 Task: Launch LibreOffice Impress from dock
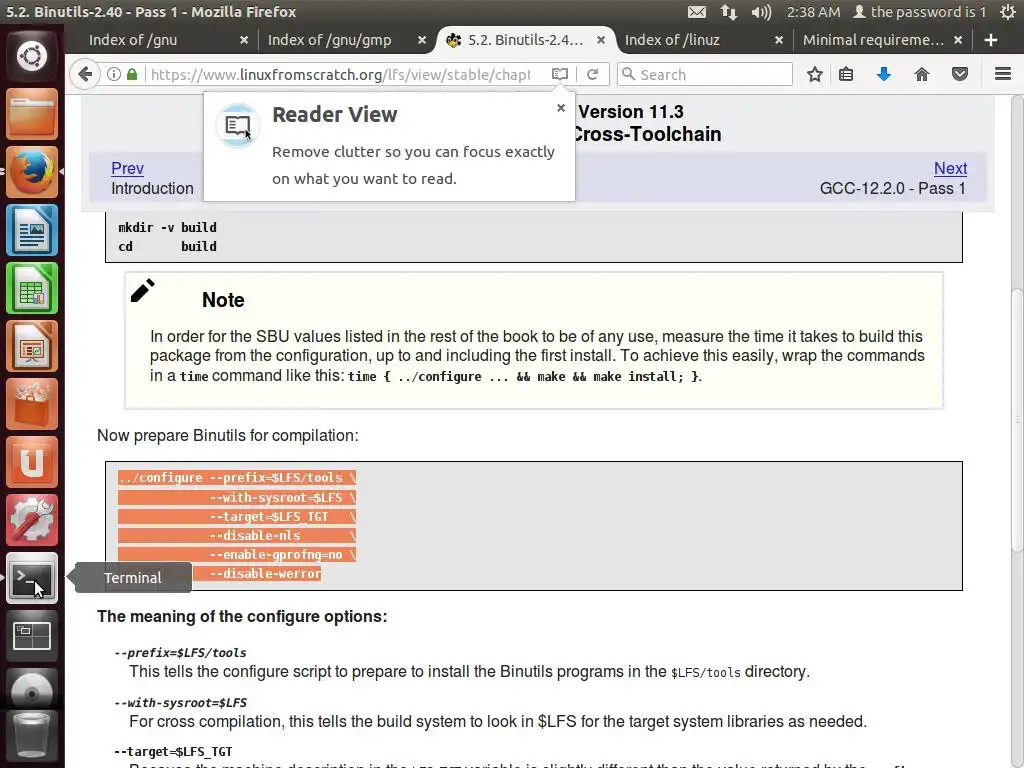[x=32, y=346]
